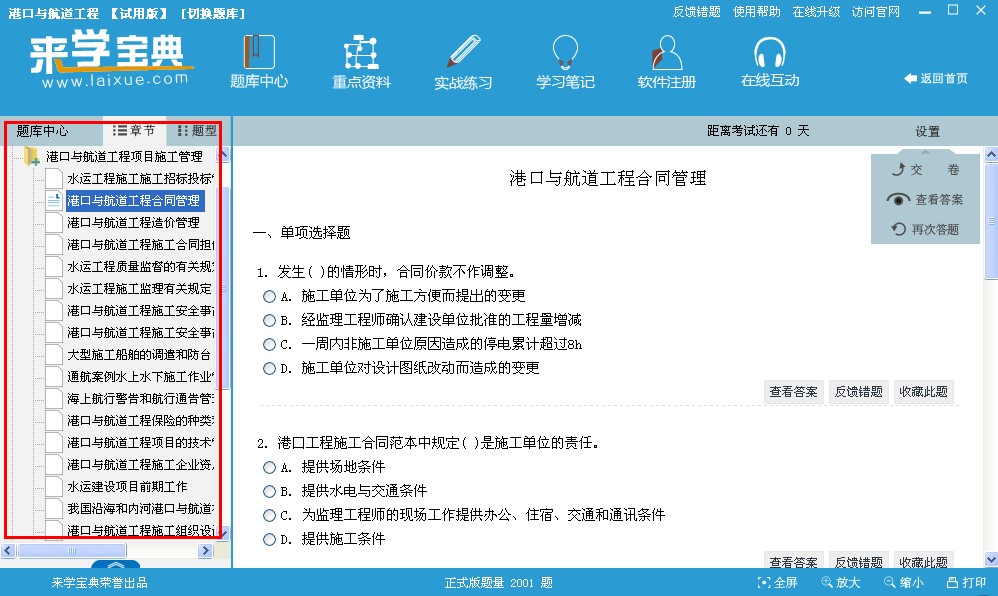Switch to the 题型 tab

197,131
